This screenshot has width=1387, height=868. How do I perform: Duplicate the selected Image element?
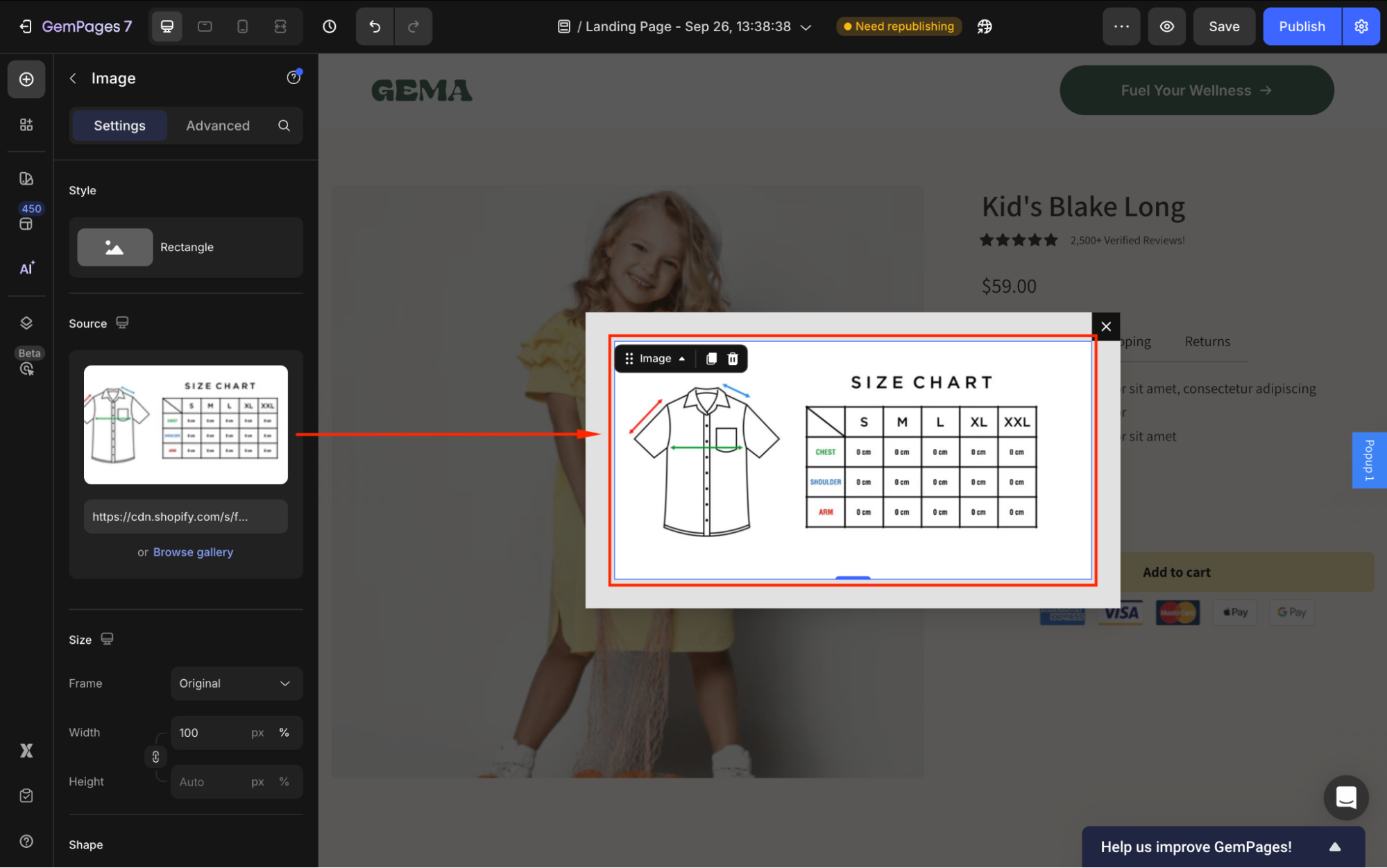[711, 359]
